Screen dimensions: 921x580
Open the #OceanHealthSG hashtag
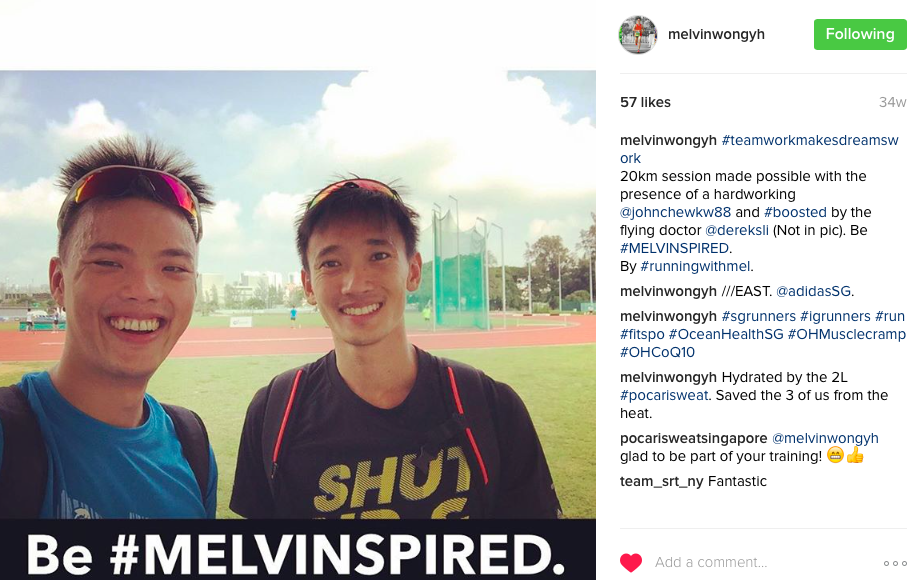tap(726, 334)
